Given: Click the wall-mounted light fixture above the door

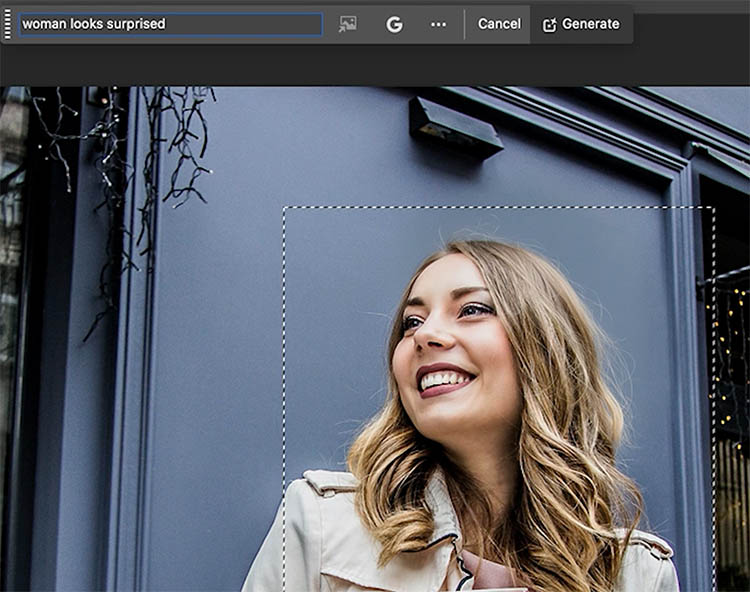Looking at the screenshot, I should (x=455, y=127).
